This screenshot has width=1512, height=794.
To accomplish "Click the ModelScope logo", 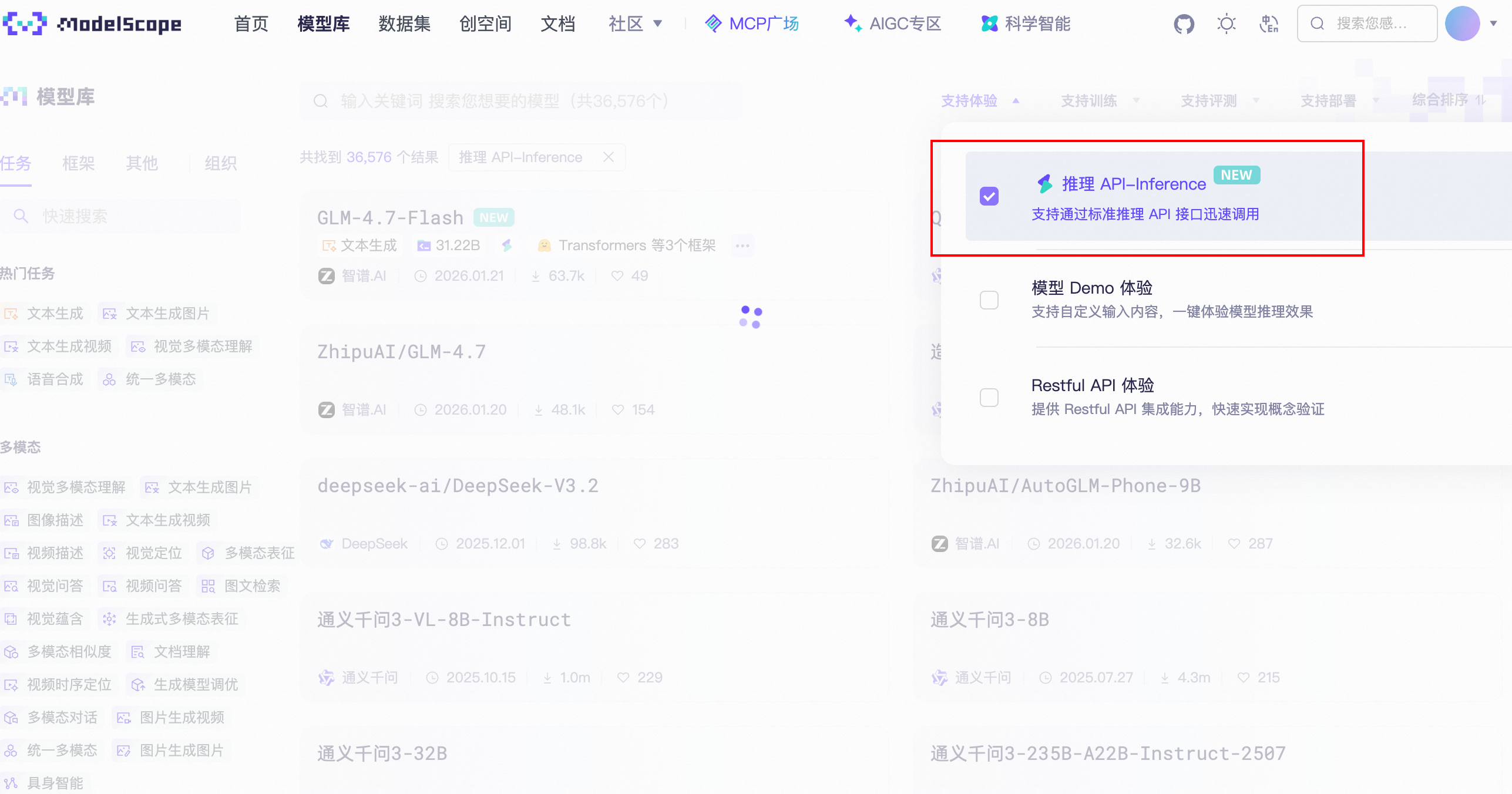I will click(92, 23).
